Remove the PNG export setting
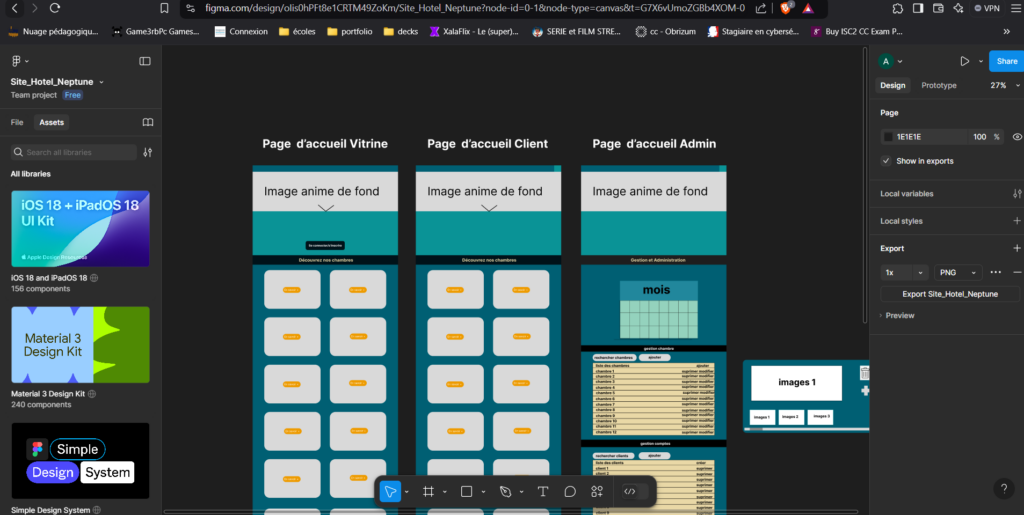Viewport: 1024px width, 515px height. click(x=1017, y=272)
